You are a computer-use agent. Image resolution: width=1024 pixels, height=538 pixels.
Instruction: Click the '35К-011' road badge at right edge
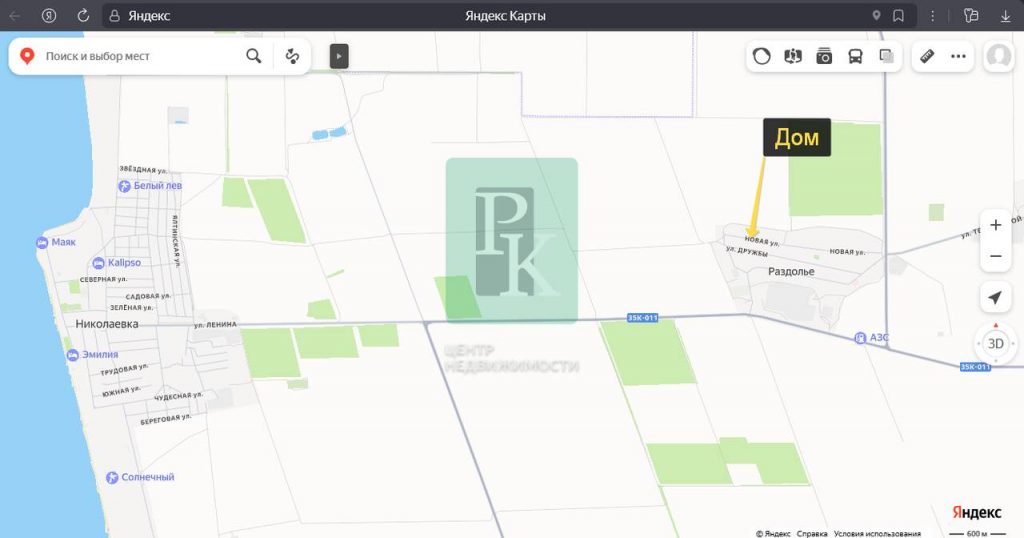click(975, 367)
